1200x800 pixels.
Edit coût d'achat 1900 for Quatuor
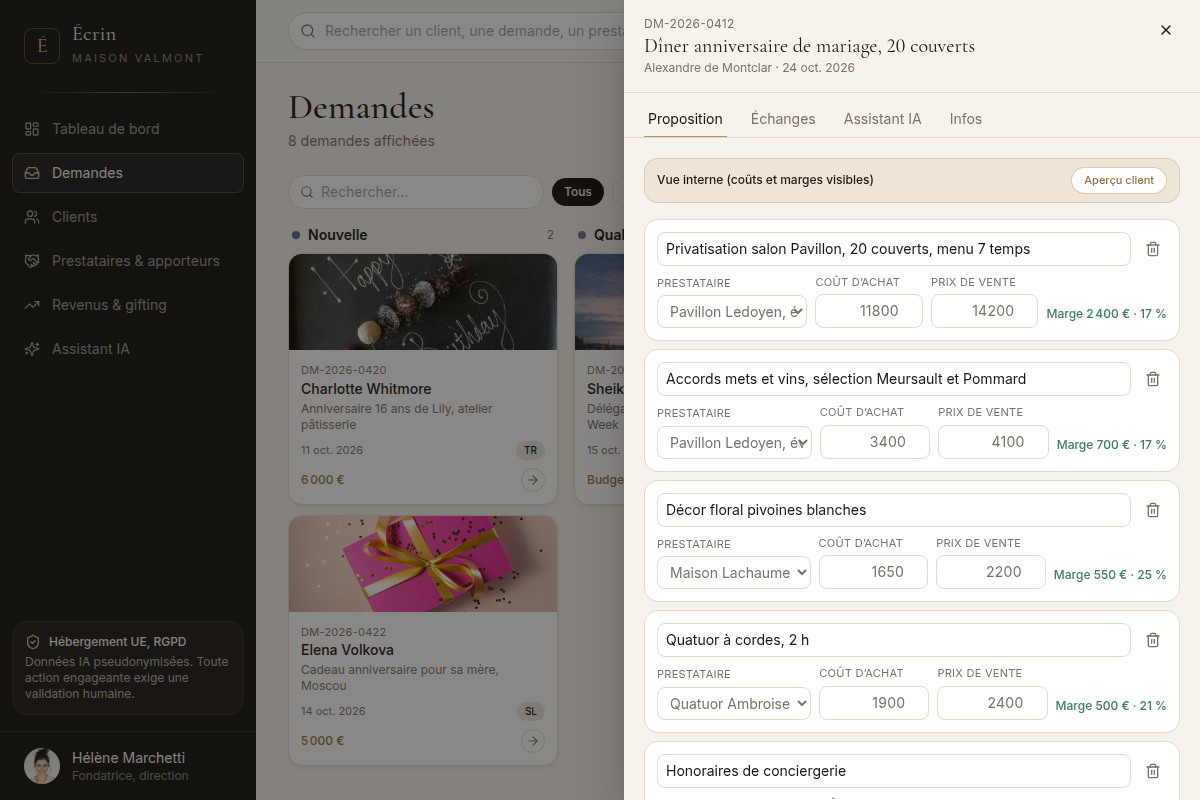click(874, 703)
